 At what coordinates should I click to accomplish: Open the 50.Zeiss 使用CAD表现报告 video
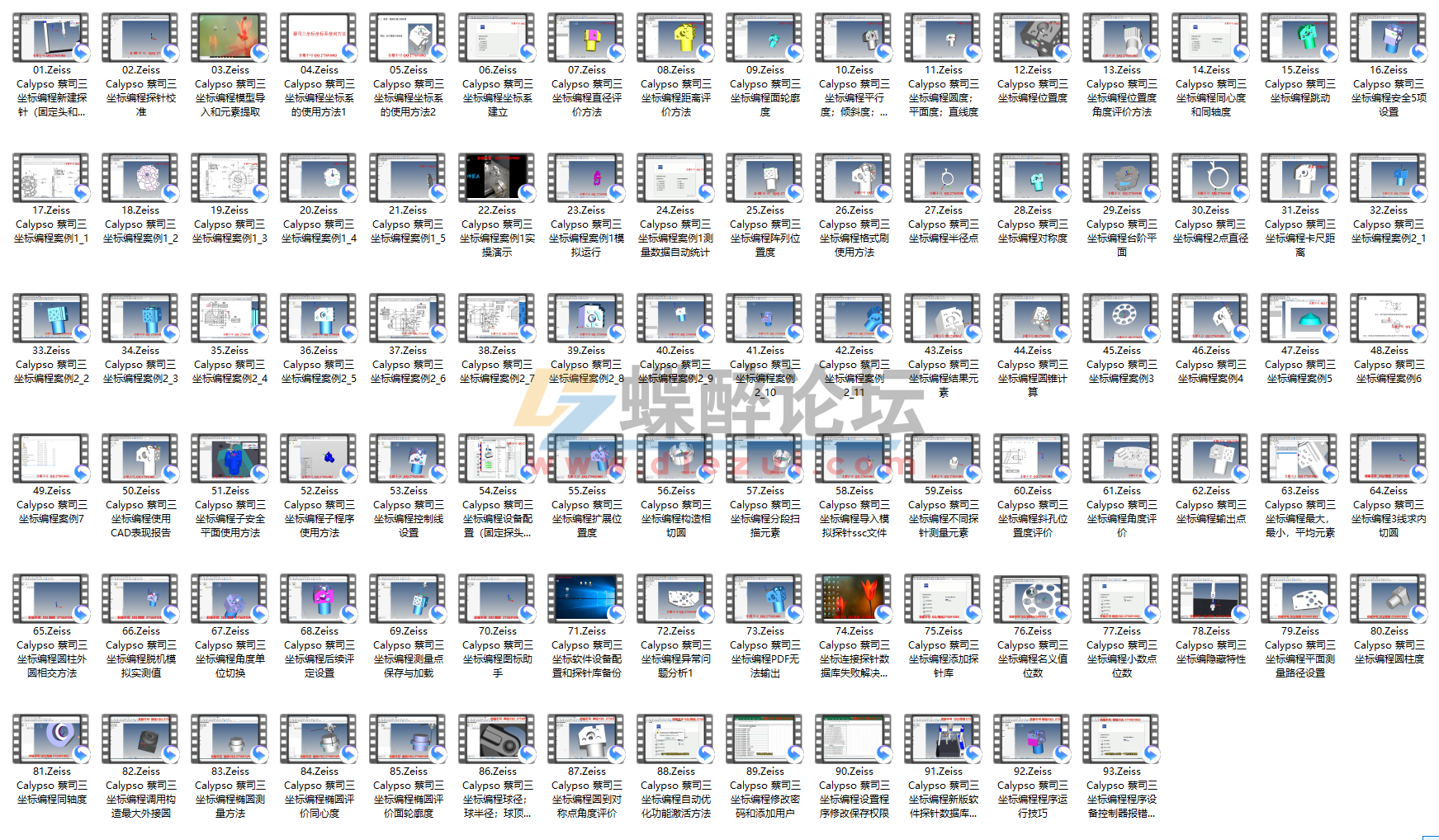140,459
